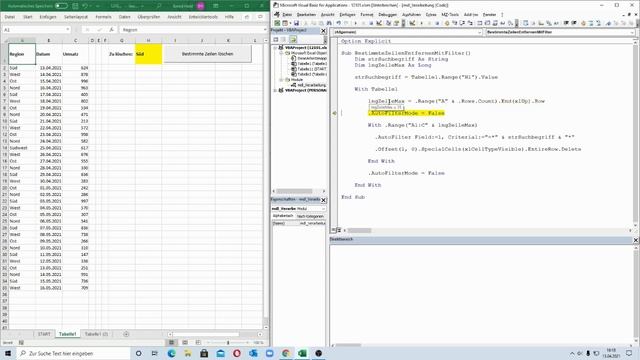Click the Excel save icon in title bar
Viewport: 640px width, 360px height.
click(76, 6)
